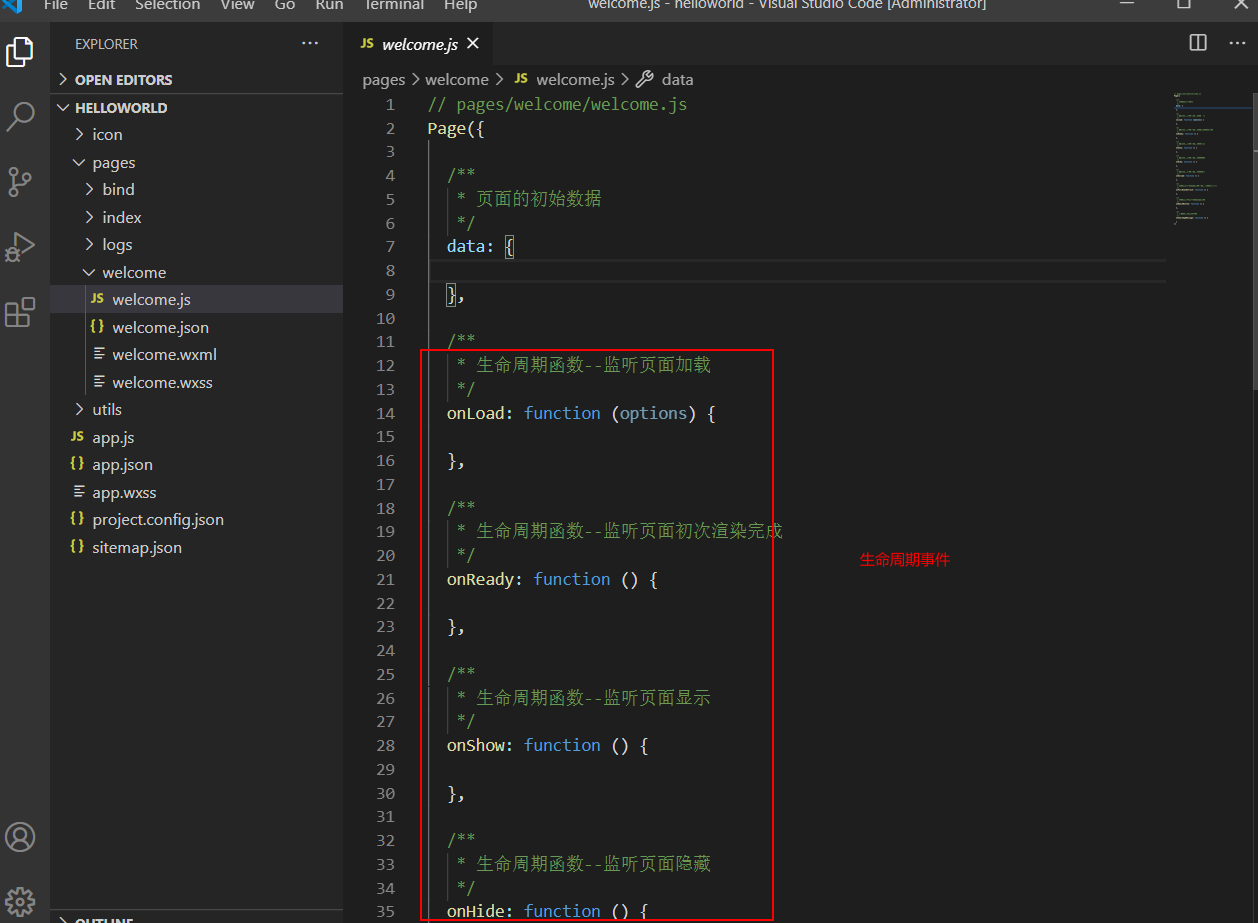Viewport: 1258px width, 923px height.
Task: Click the pages breadcrumb segment
Action: click(x=384, y=79)
